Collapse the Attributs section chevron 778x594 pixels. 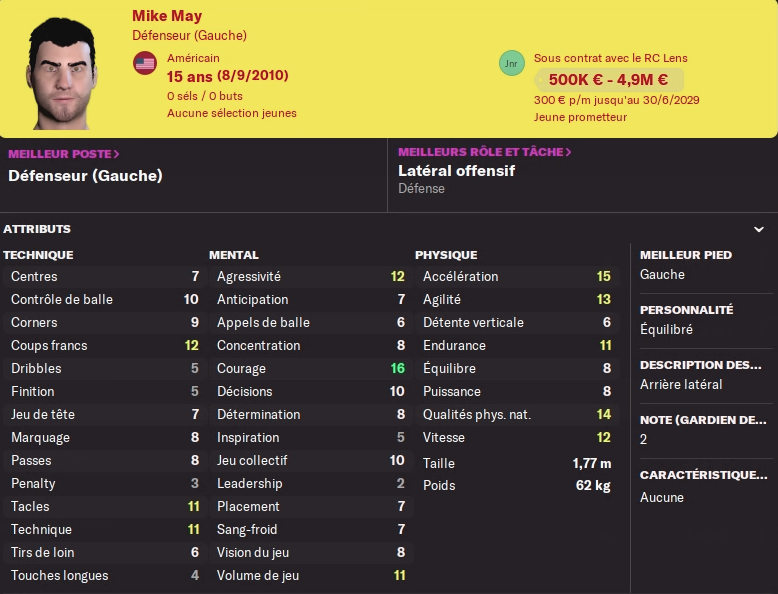759,229
